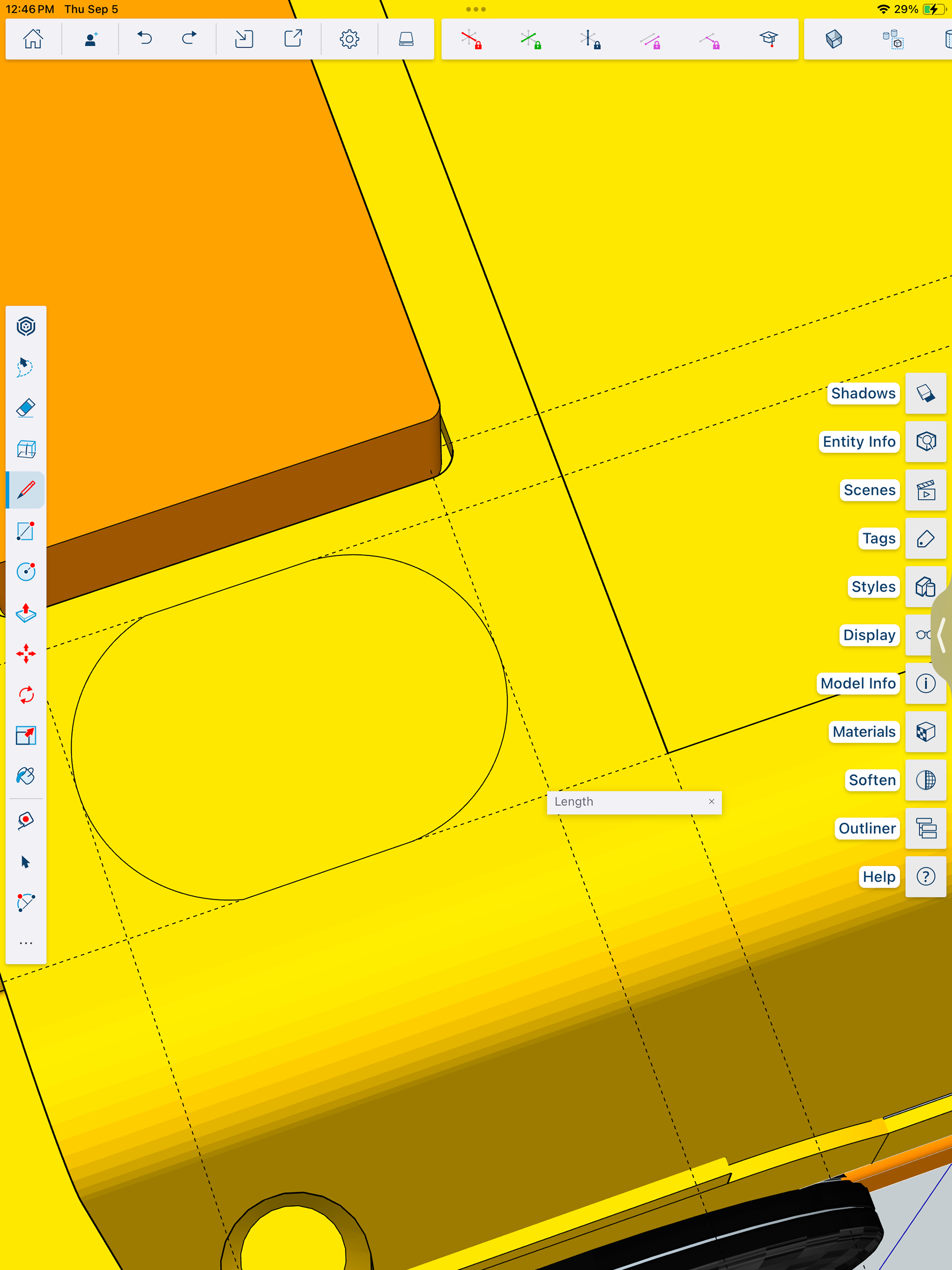
Task: Toggle the blue axis lock
Action: tap(590, 39)
